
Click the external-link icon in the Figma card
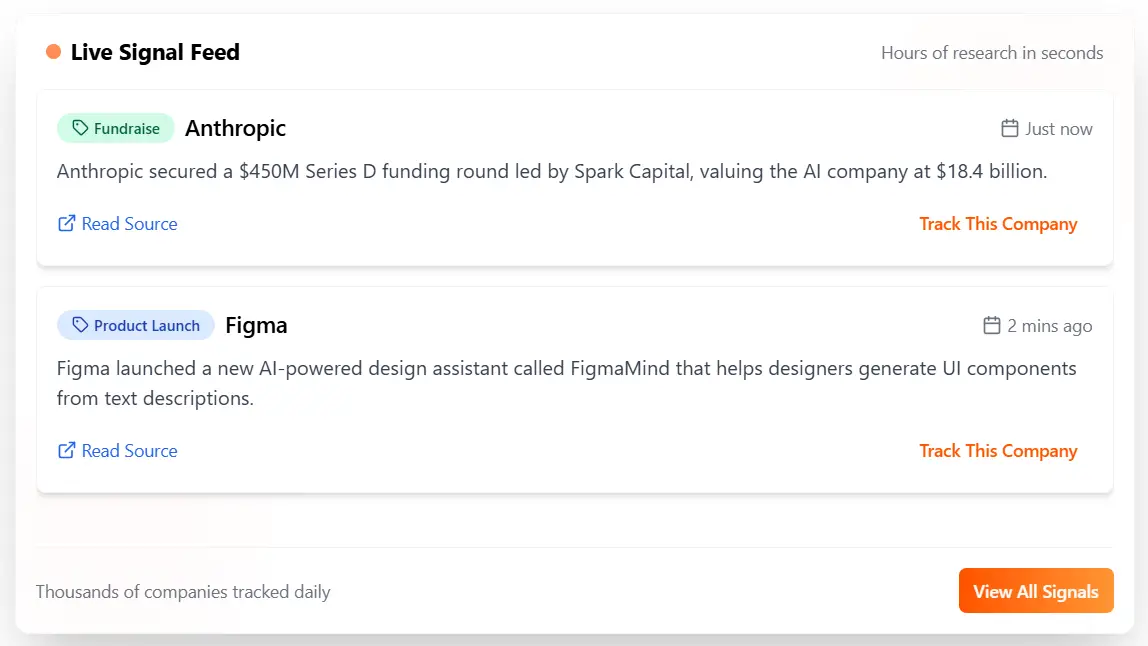click(x=67, y=451)
